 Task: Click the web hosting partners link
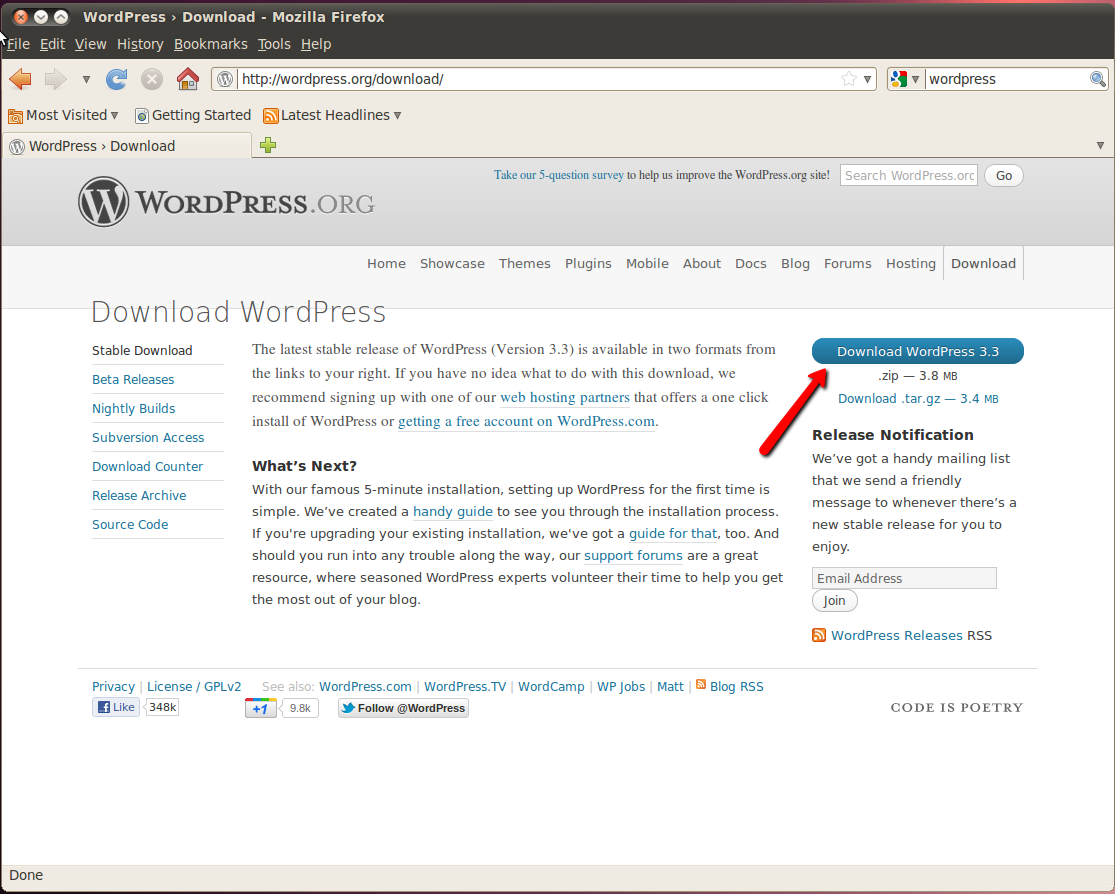coord(565,398)
